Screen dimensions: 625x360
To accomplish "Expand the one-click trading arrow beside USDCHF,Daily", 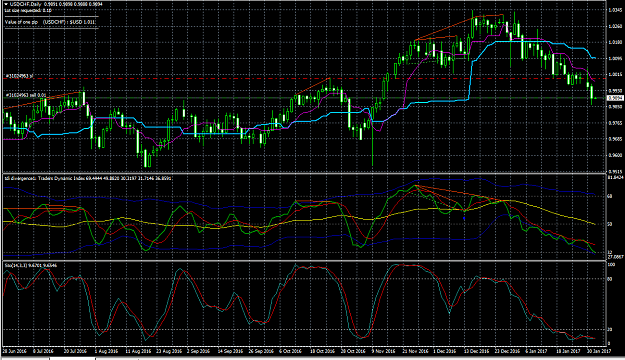I will pos(6,4).
